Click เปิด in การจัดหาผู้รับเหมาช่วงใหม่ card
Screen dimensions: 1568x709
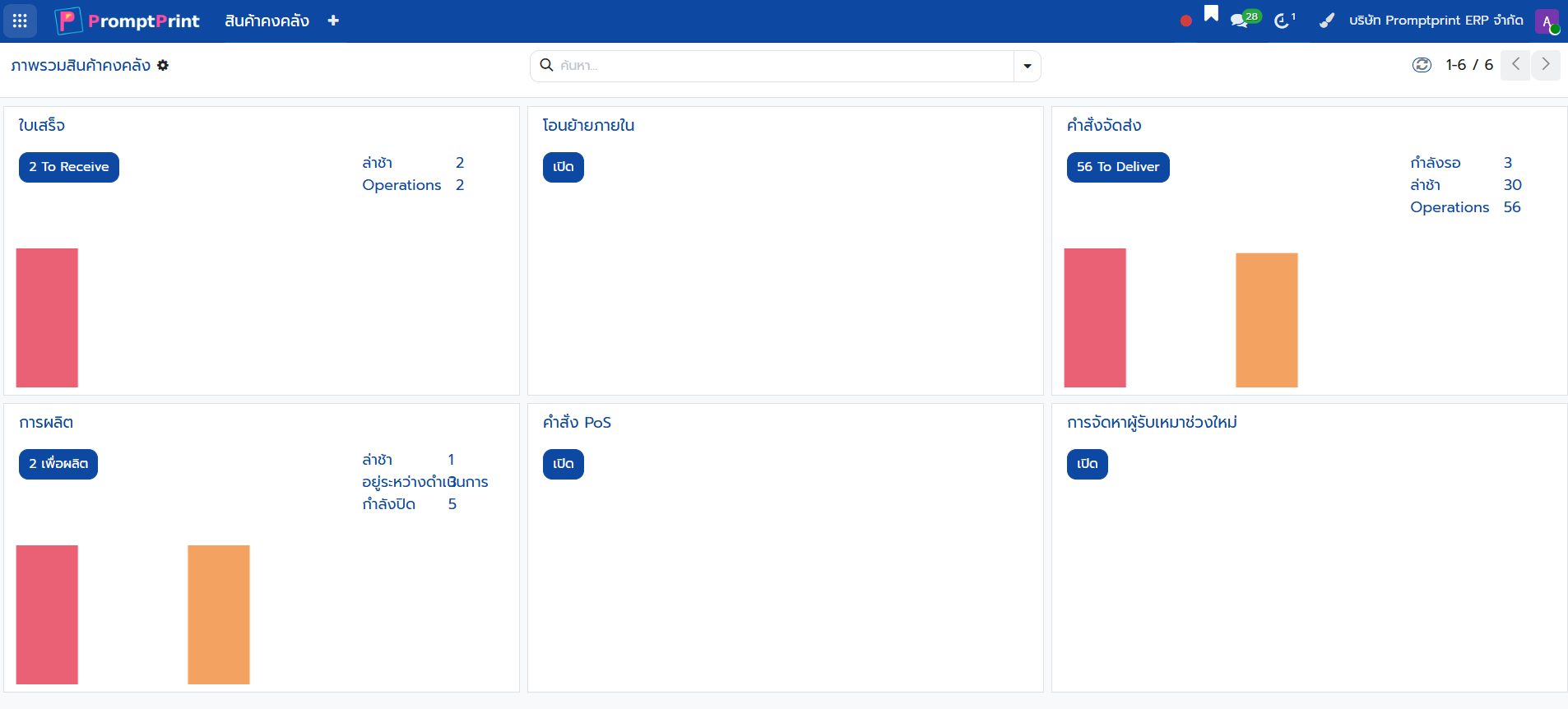[x=1088, y=464]
